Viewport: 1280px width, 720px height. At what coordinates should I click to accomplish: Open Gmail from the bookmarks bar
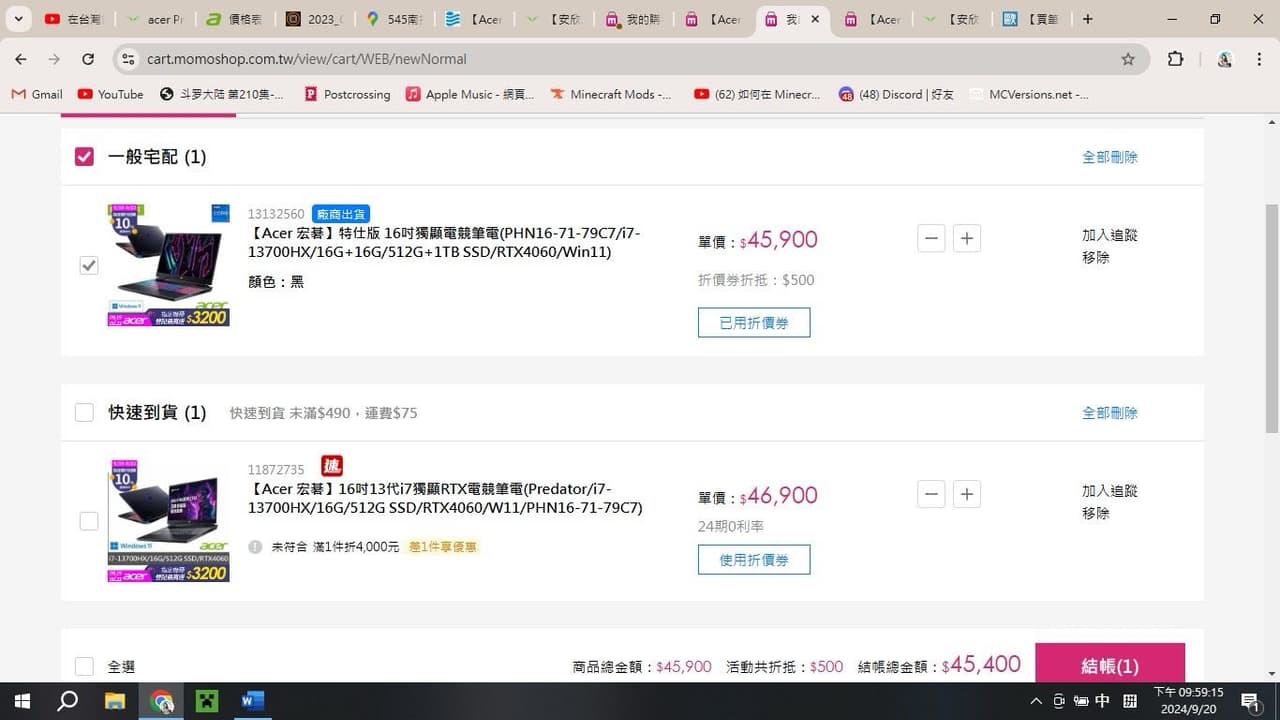click(35, 94)
